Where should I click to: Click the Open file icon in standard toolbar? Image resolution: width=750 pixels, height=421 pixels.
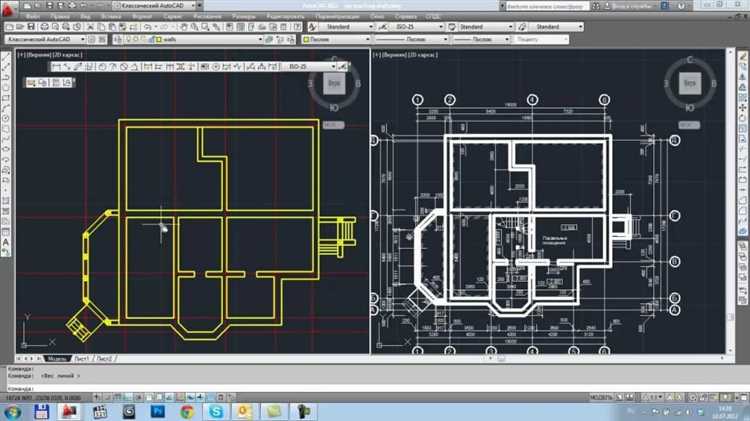[20, 27]
